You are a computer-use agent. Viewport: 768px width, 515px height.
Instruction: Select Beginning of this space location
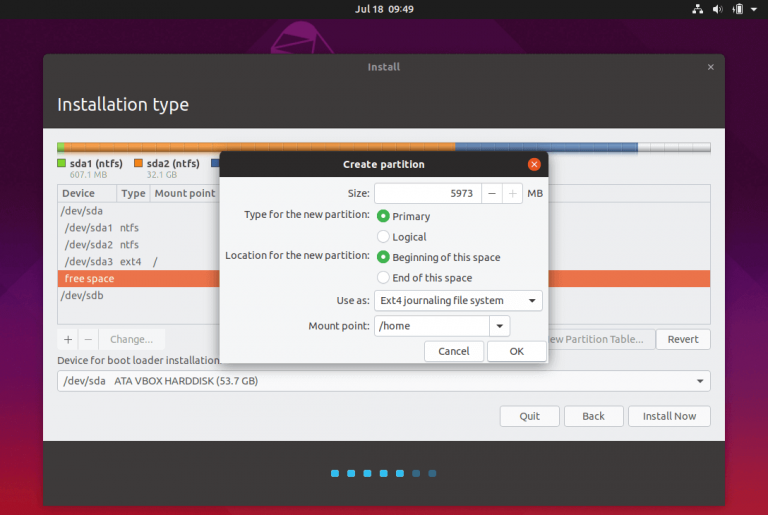[383, 258]
